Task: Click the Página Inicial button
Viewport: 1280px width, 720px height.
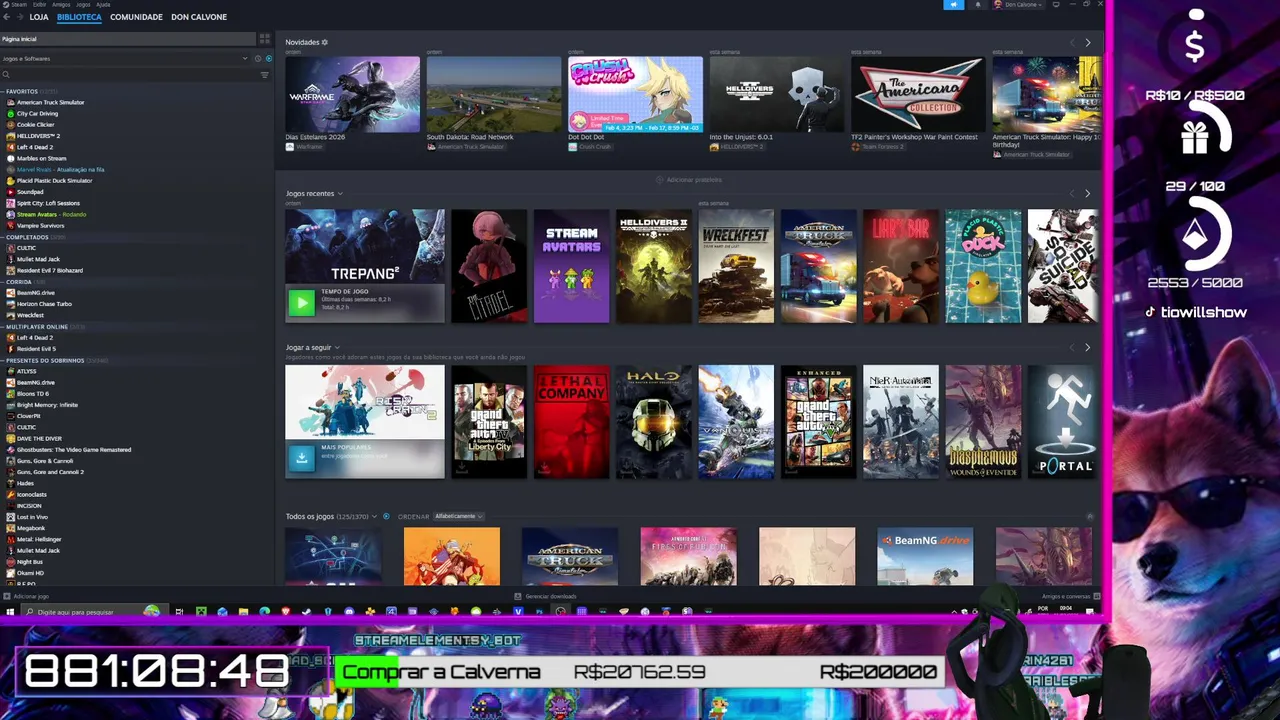Action: click(x=128, y=39)
